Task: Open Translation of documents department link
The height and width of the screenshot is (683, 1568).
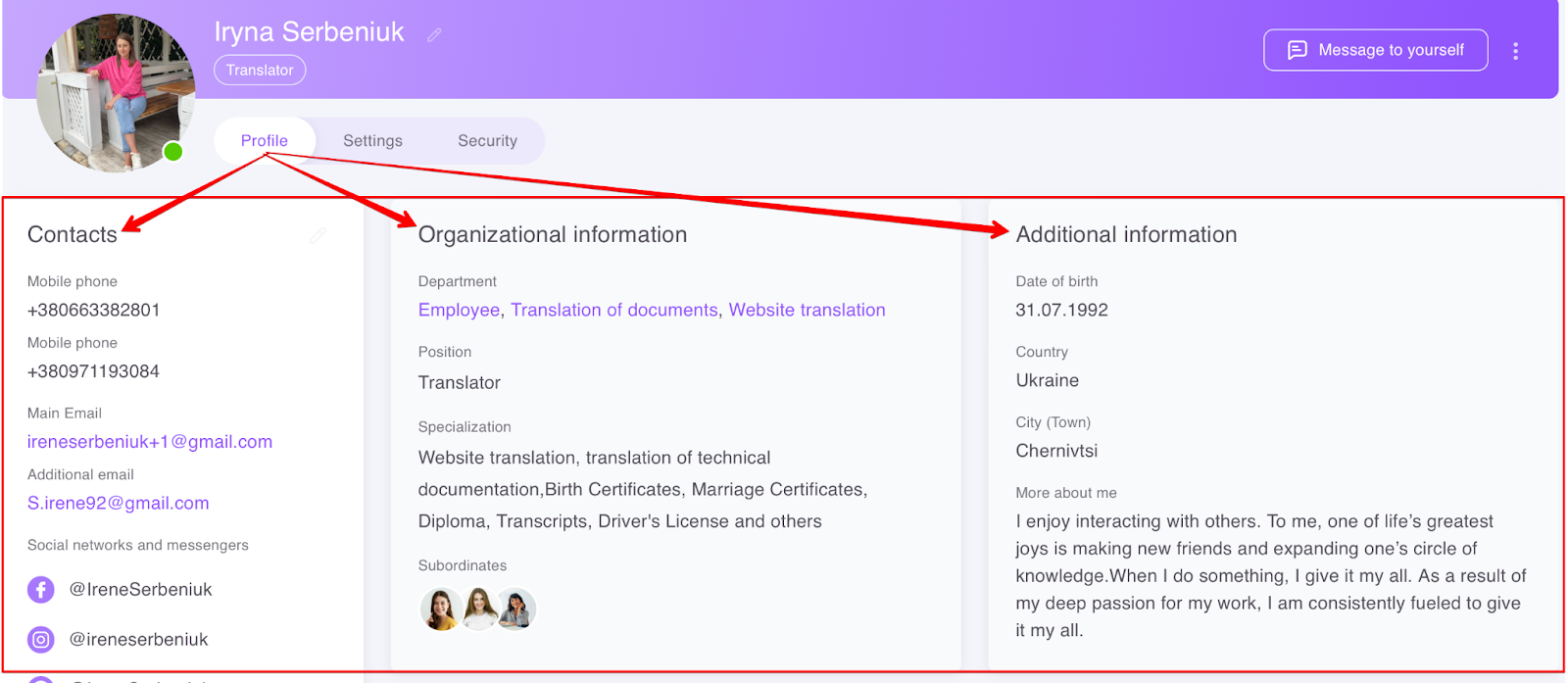Action: (614, 311)
